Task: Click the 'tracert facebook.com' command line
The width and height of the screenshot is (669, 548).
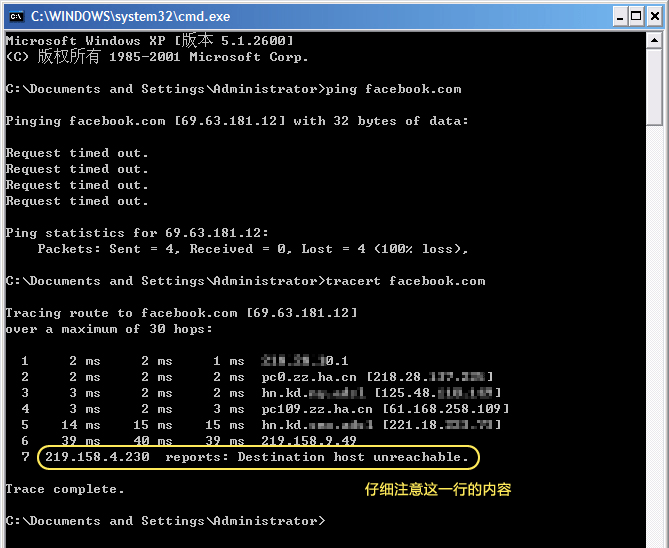Action: click(245, 281)
